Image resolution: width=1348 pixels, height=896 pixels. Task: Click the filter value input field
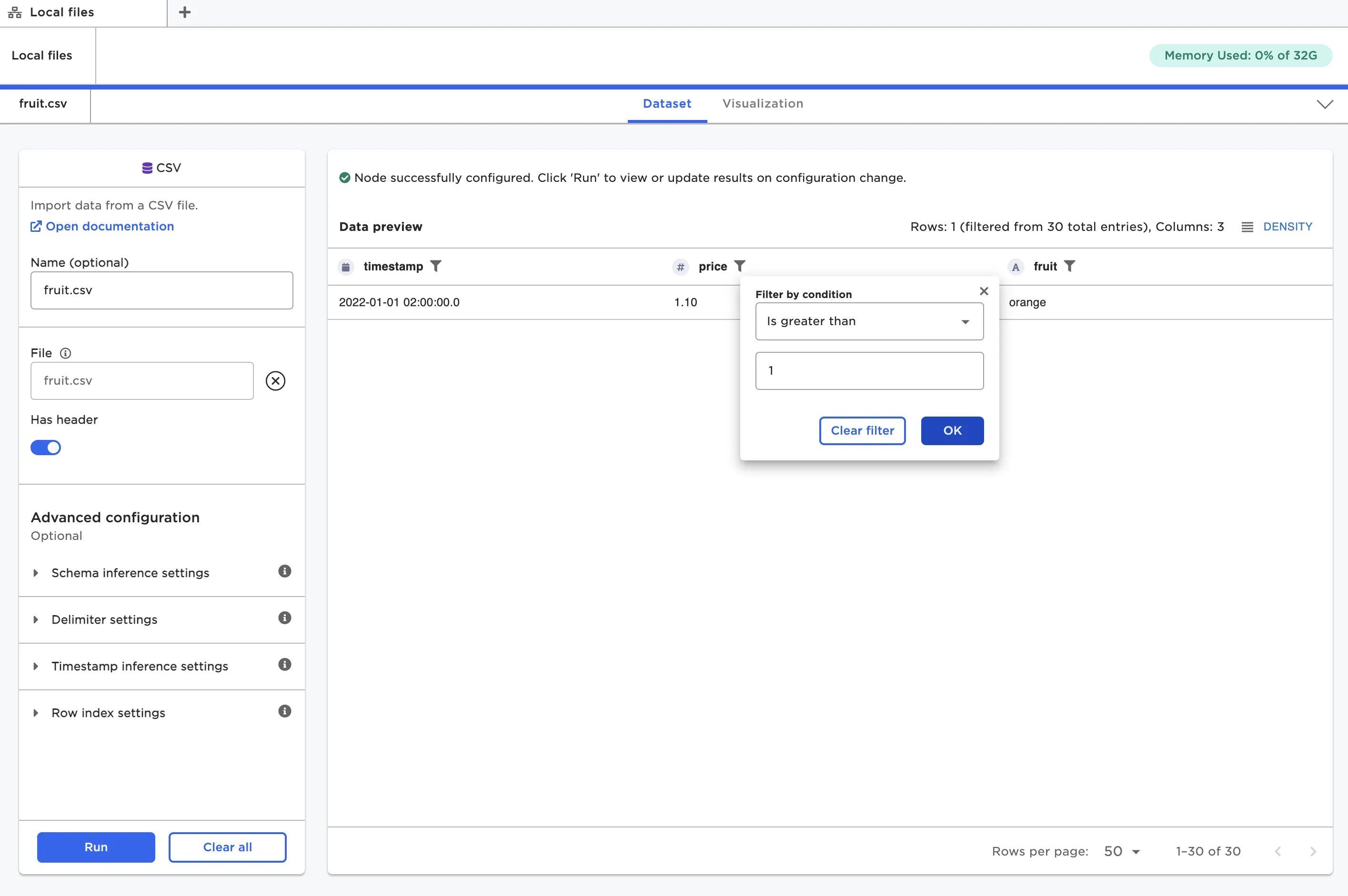tap(869, 371)
